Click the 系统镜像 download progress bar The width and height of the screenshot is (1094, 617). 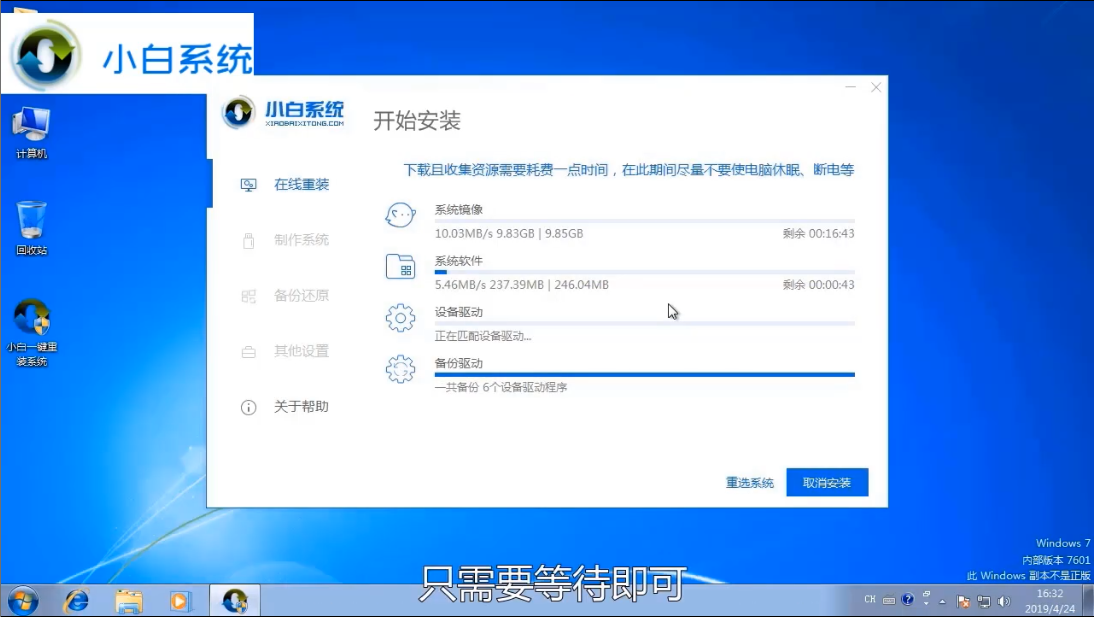click(645, 220)
